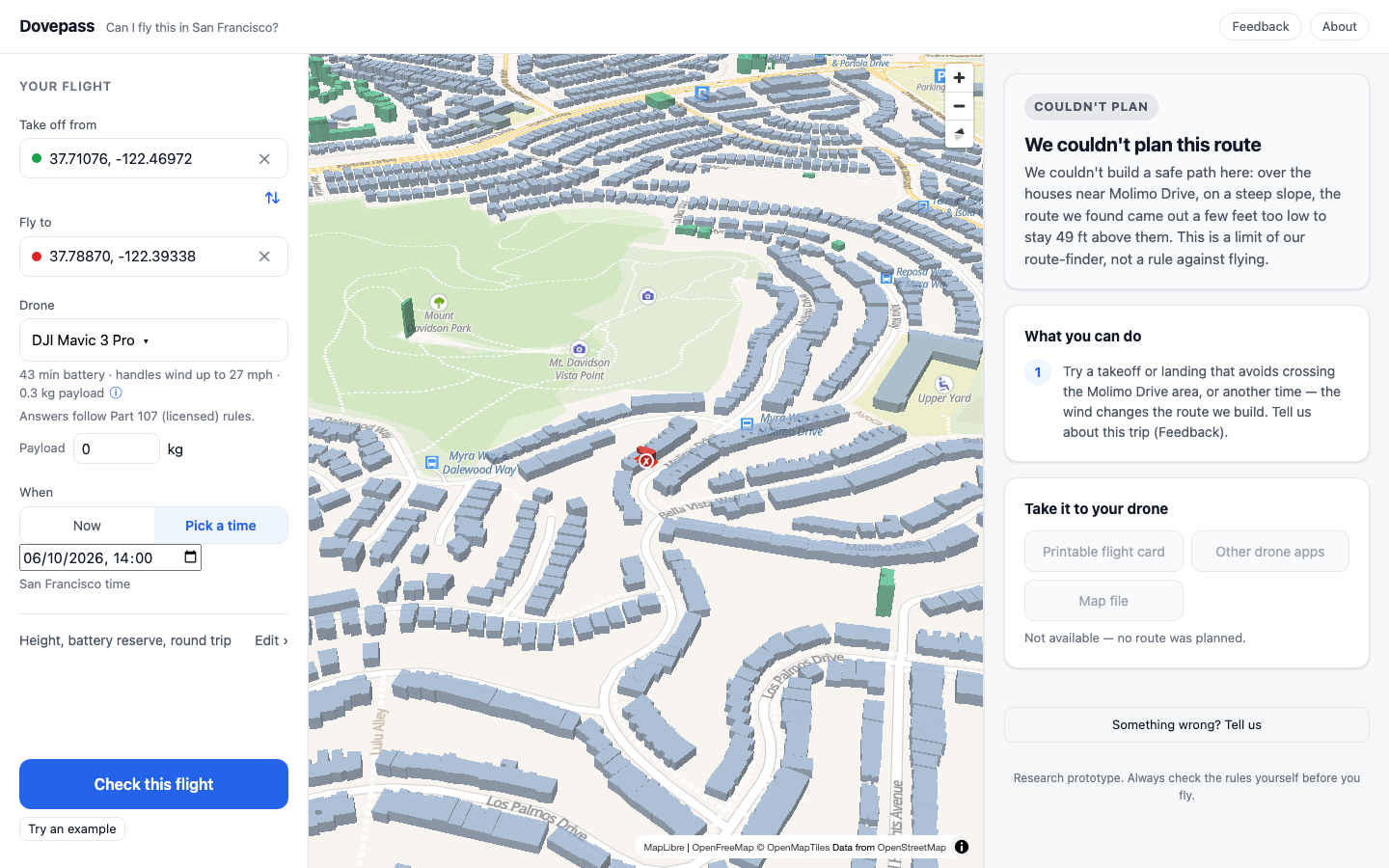
Task: Expand Height, battery reserve, round trip settings
Action: point(153,640)
